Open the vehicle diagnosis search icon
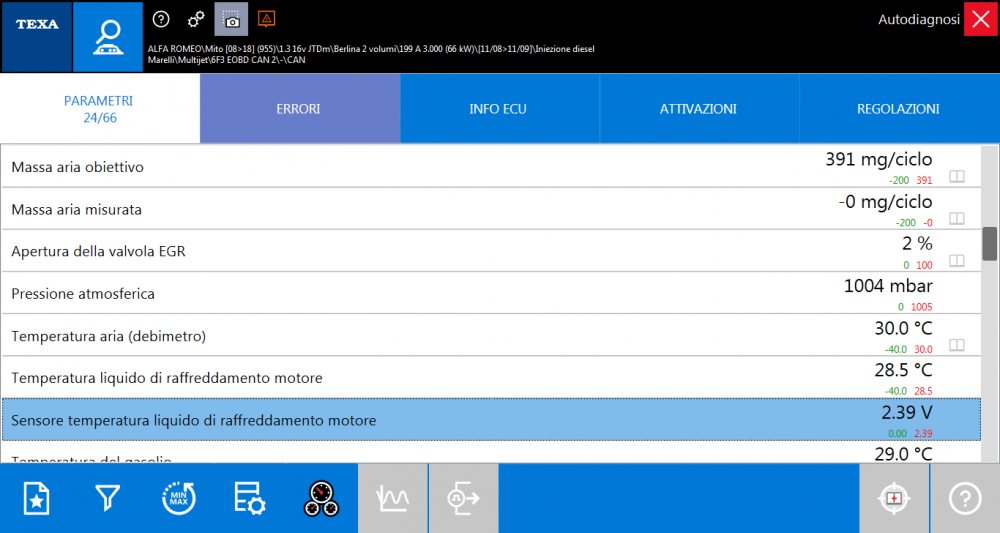This screenshot has height=533, width=1000. point(108,36)
